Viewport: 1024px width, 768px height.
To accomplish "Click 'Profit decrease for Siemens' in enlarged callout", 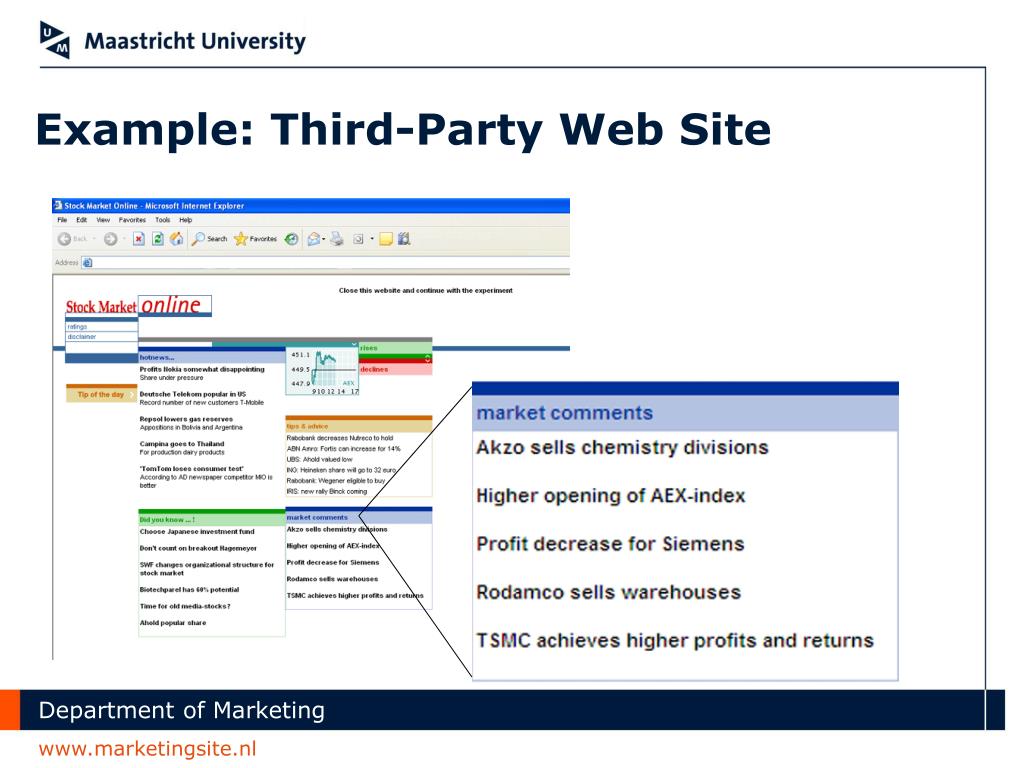I will 611,544.
